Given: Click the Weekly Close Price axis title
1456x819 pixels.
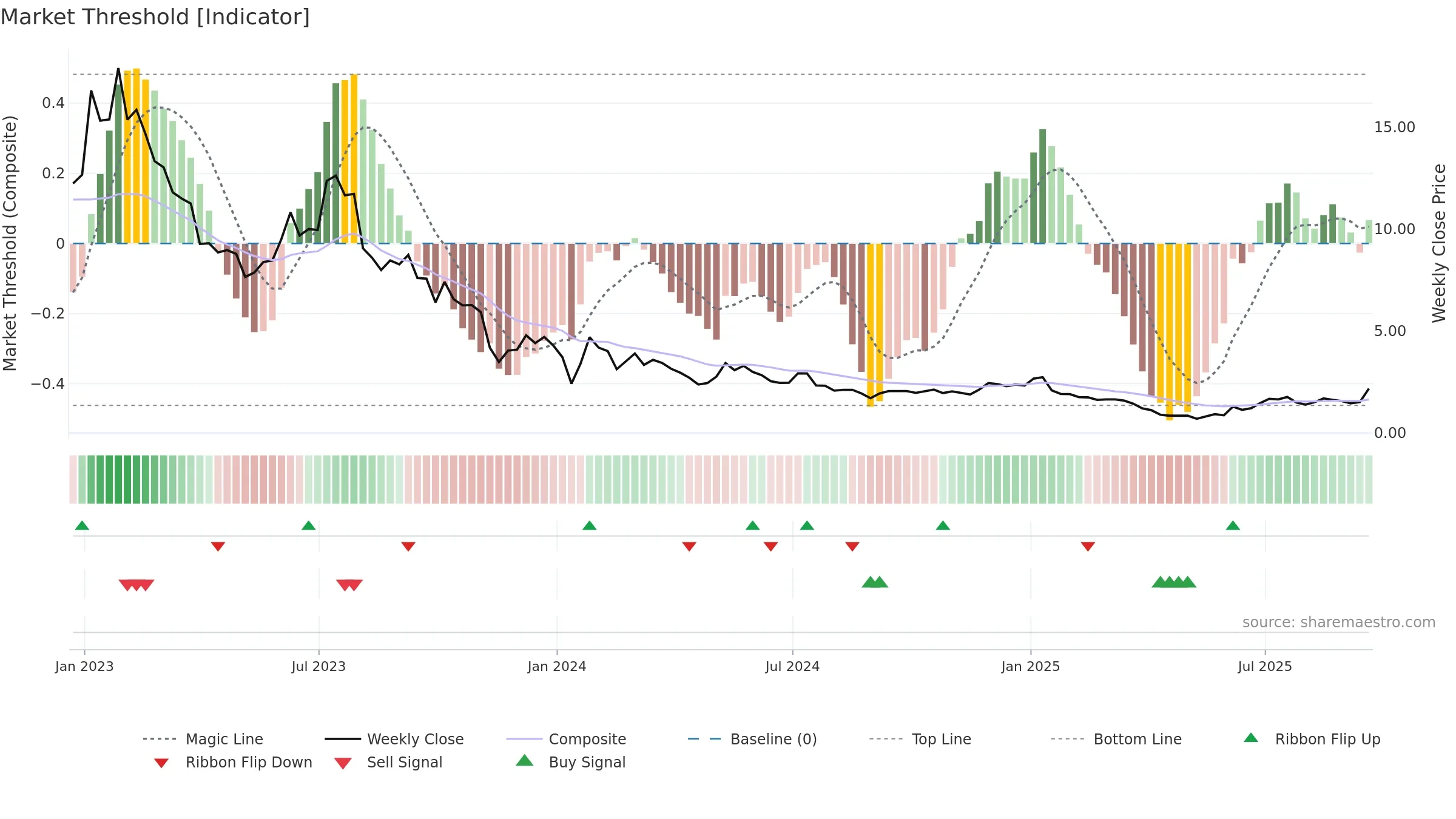Looking at the screenshot, I should pyautogui.click(x=1439, y=243).
